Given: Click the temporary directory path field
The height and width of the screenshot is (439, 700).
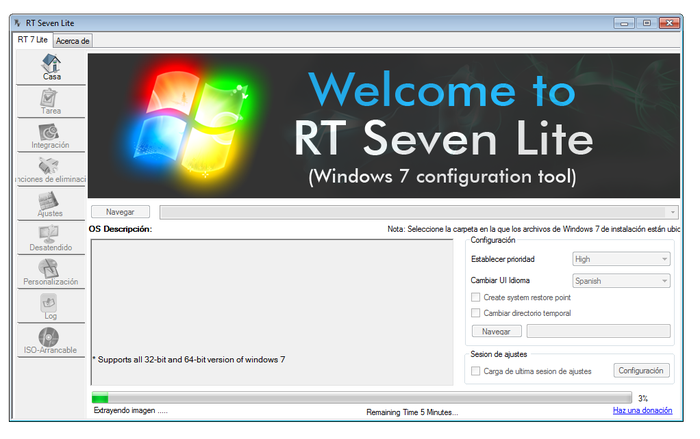Looking at the screenshot, I should click(598, 331).
